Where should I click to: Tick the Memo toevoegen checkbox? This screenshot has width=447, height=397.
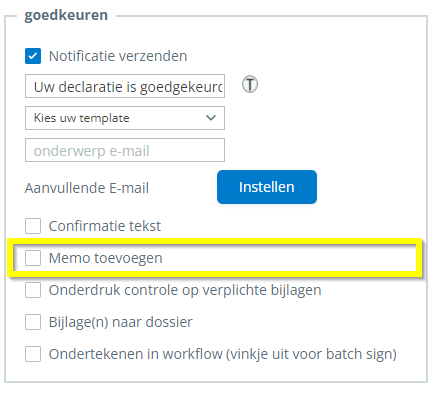tap(33, 258)
